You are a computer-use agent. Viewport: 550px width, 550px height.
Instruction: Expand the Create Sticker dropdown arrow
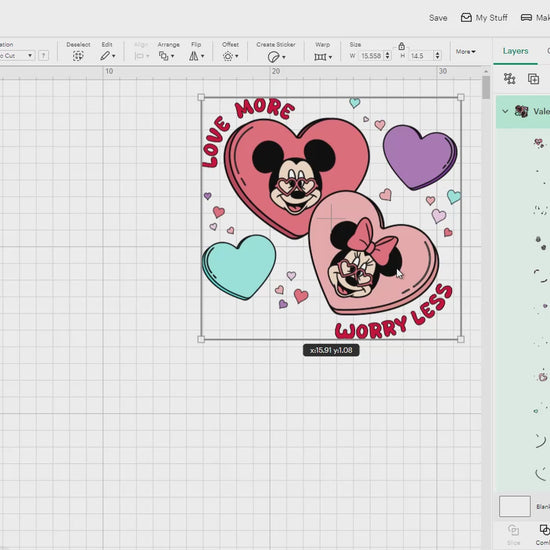[x=283, y=57]
